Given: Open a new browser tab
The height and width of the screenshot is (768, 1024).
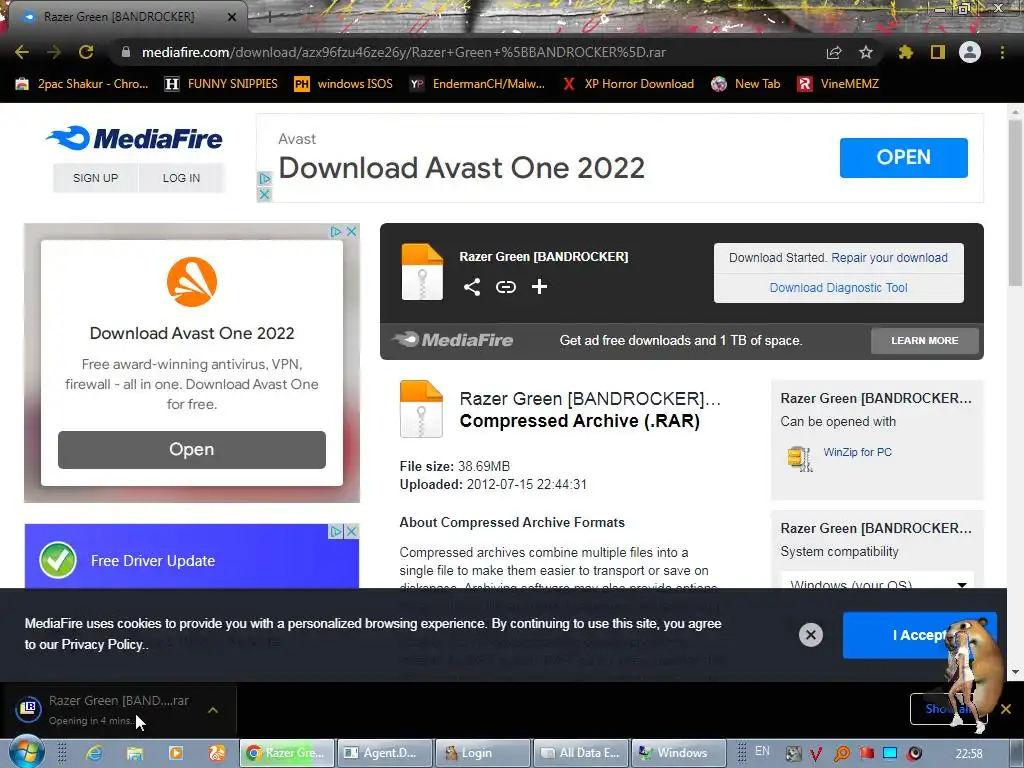Looking at the screenshot, I should point(268,17).
